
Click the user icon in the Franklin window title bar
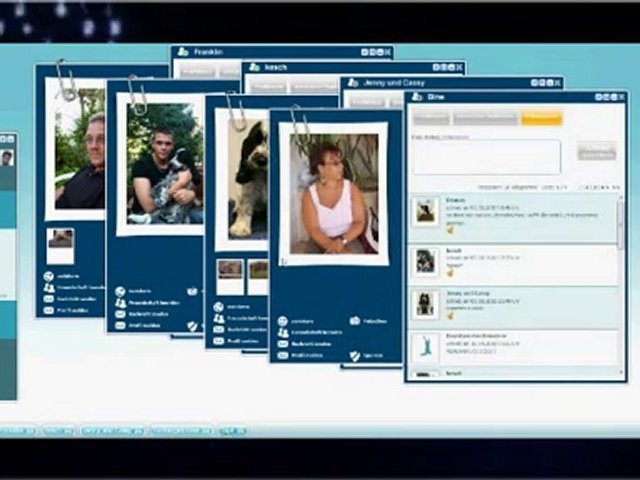click(183, 52)
